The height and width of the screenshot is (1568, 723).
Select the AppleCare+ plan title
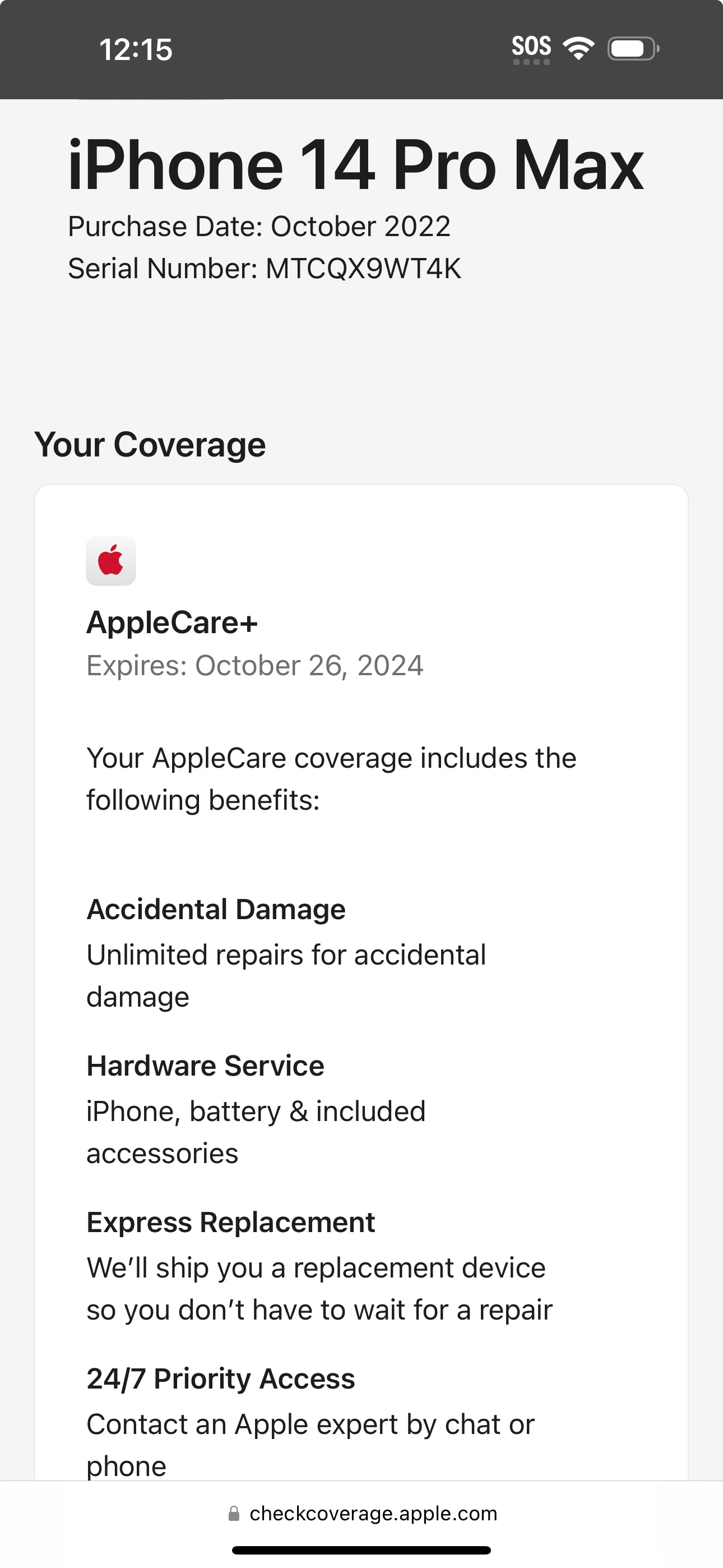click(172, 622)
